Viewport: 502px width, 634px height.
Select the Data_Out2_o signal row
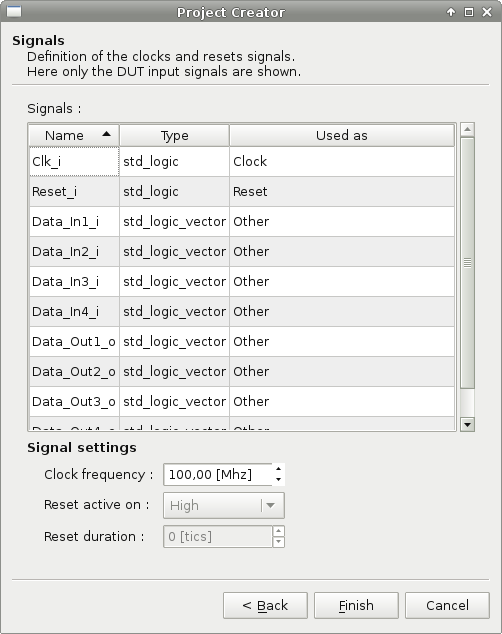242,371
